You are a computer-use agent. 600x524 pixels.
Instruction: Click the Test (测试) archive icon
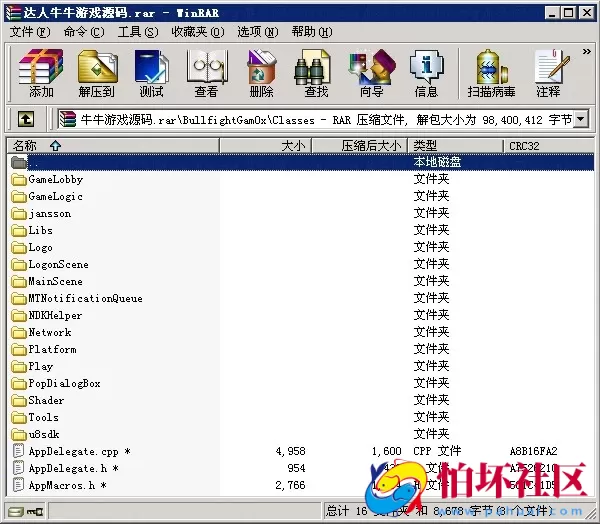pos(152,73)
